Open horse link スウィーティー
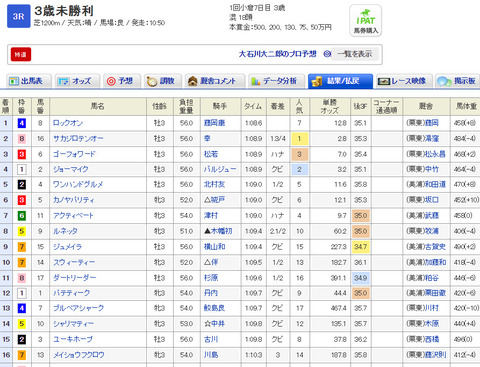This screenshot has width=480, height=367. [x=74, y=262]
